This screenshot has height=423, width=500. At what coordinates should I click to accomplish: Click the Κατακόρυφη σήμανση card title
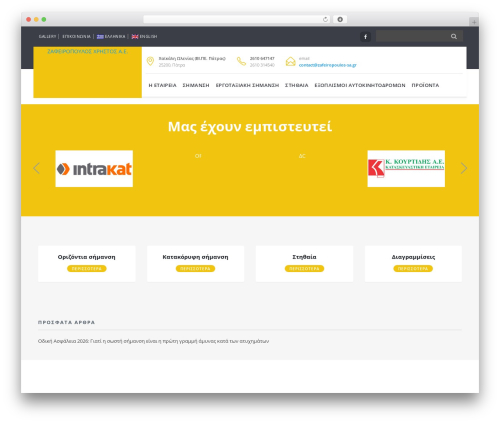click(x=195, y=257)
